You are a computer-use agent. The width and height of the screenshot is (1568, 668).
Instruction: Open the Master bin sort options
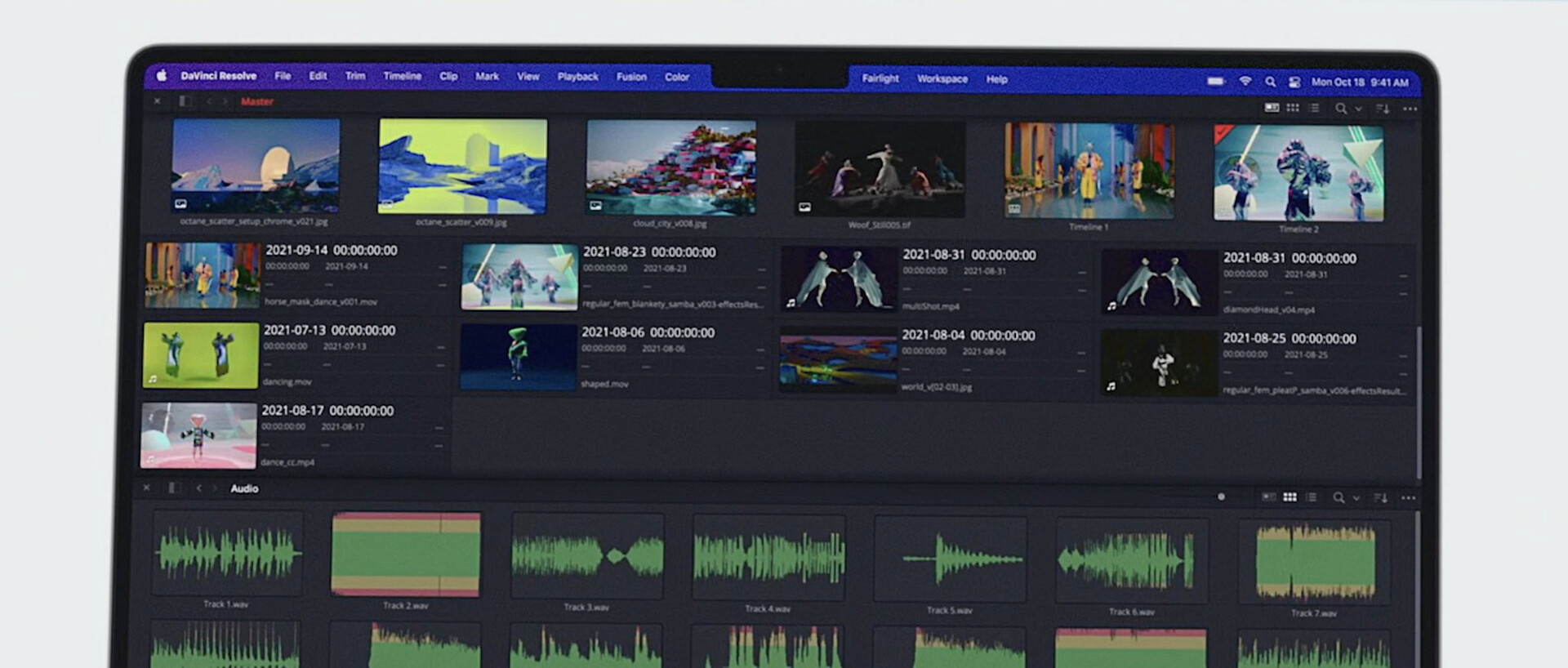(x=1382, y=109)
